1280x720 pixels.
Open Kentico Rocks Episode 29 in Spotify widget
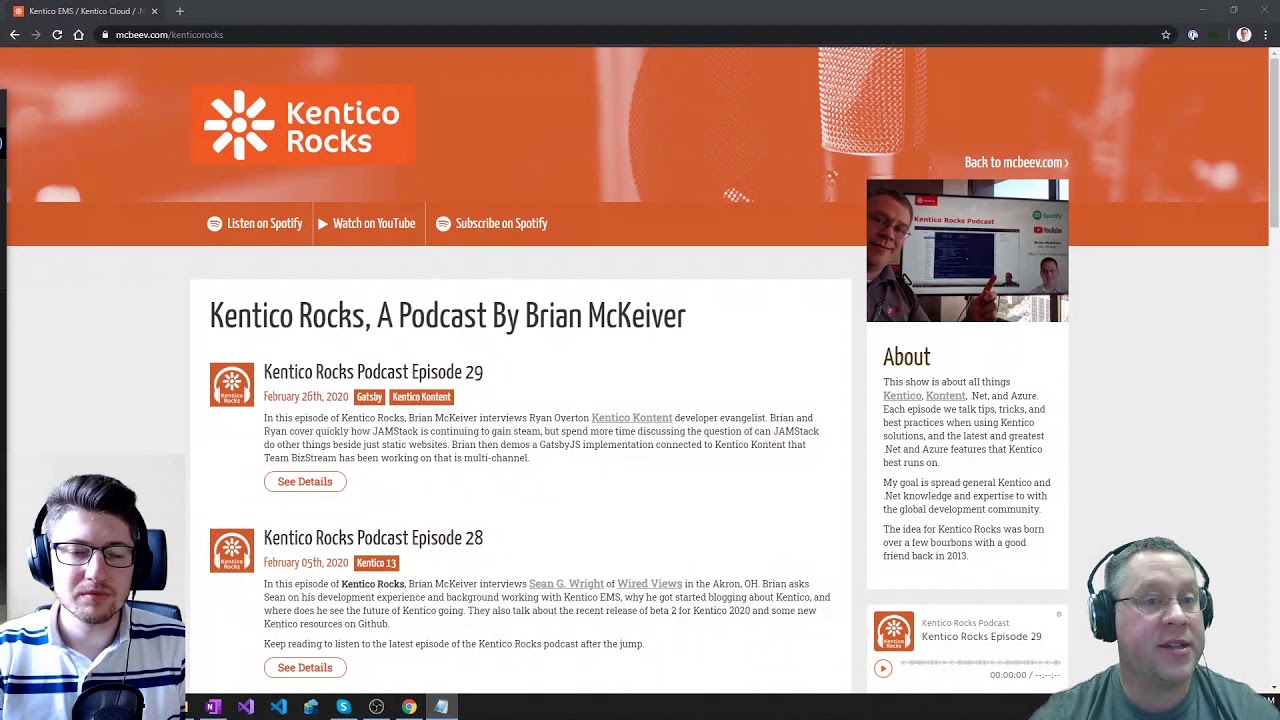pyautogui.click(x=981, y=637)
